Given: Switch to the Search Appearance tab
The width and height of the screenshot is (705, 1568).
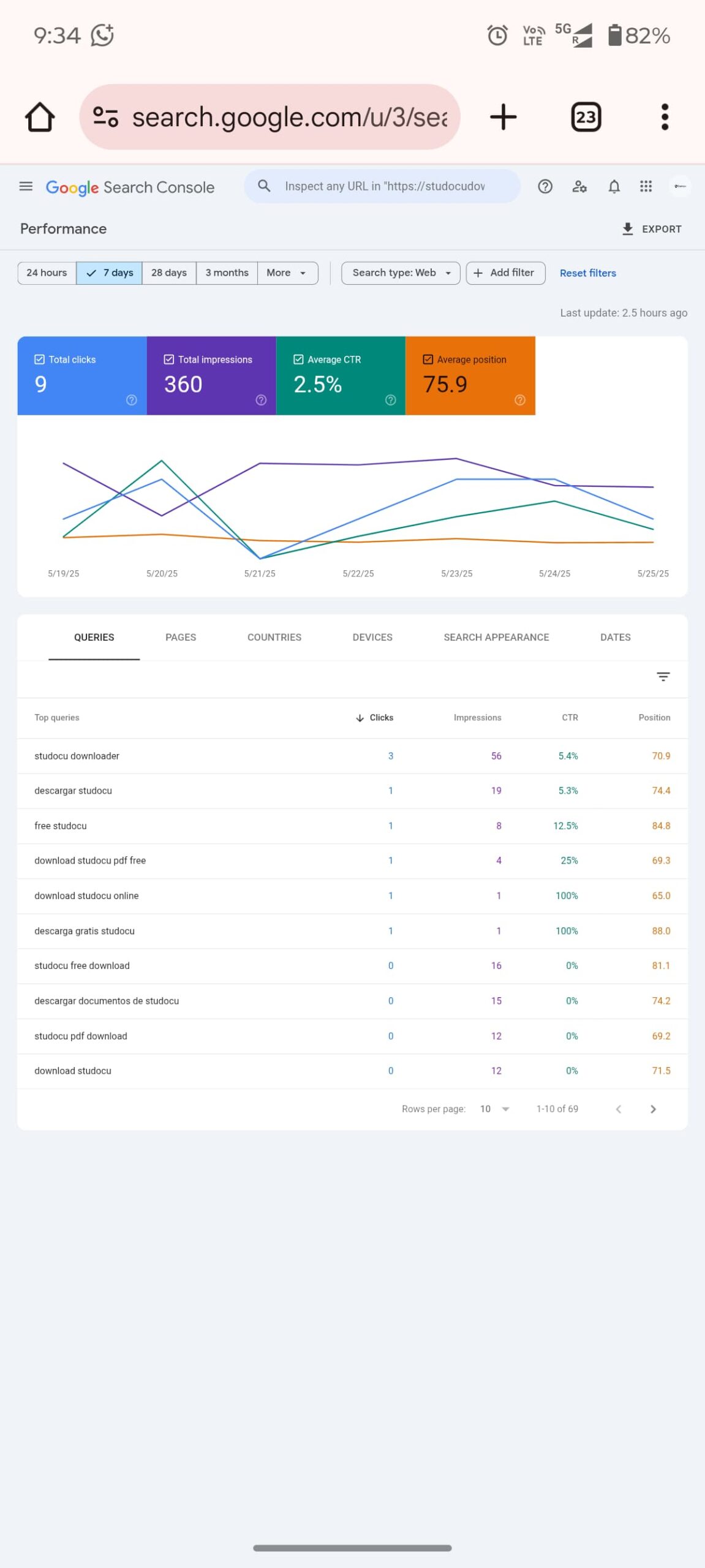Looking at the screenshot, I should (496, 637).
